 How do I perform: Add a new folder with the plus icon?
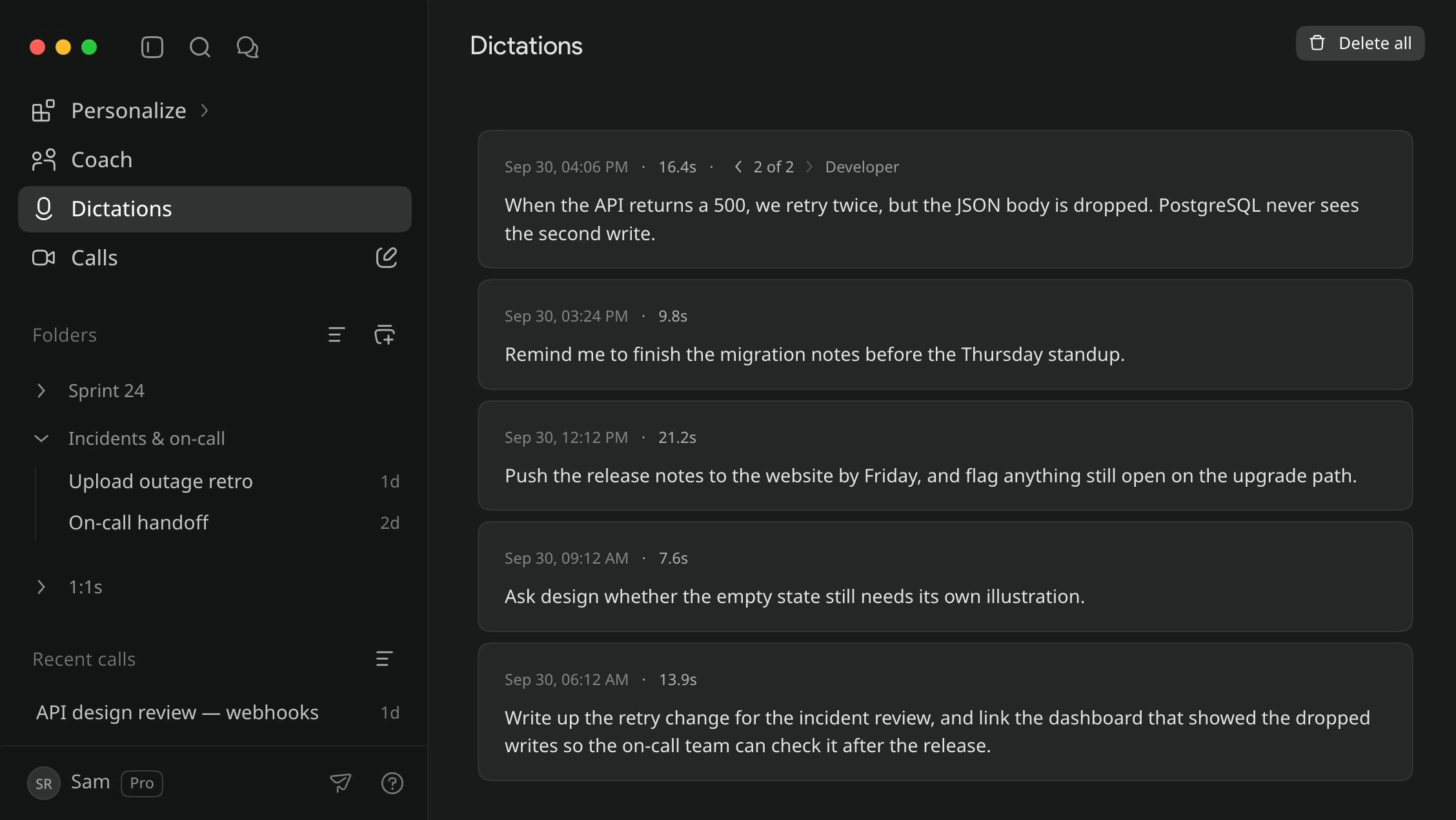point(384,334)
